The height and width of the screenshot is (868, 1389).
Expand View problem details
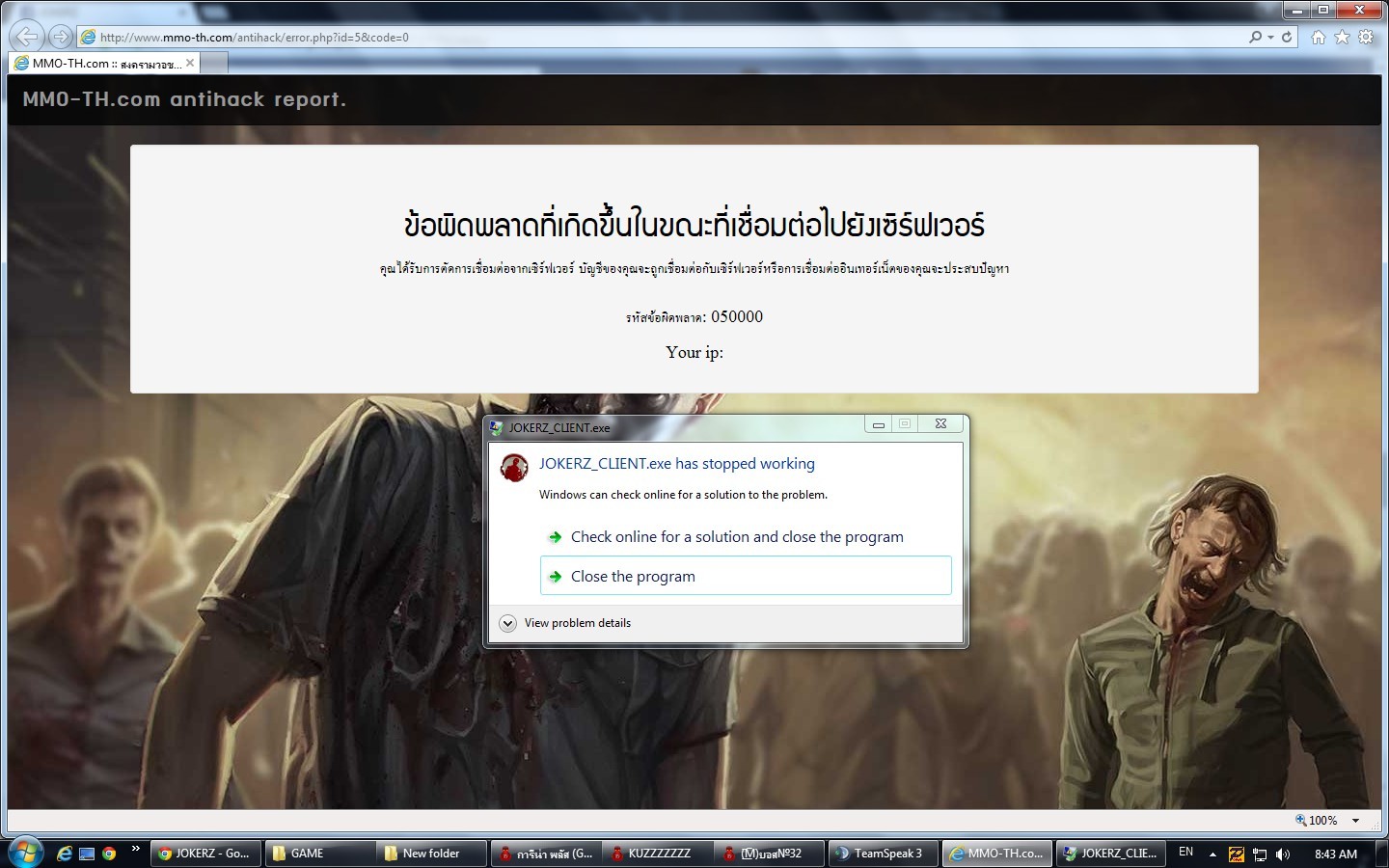(x=566, y=623)
